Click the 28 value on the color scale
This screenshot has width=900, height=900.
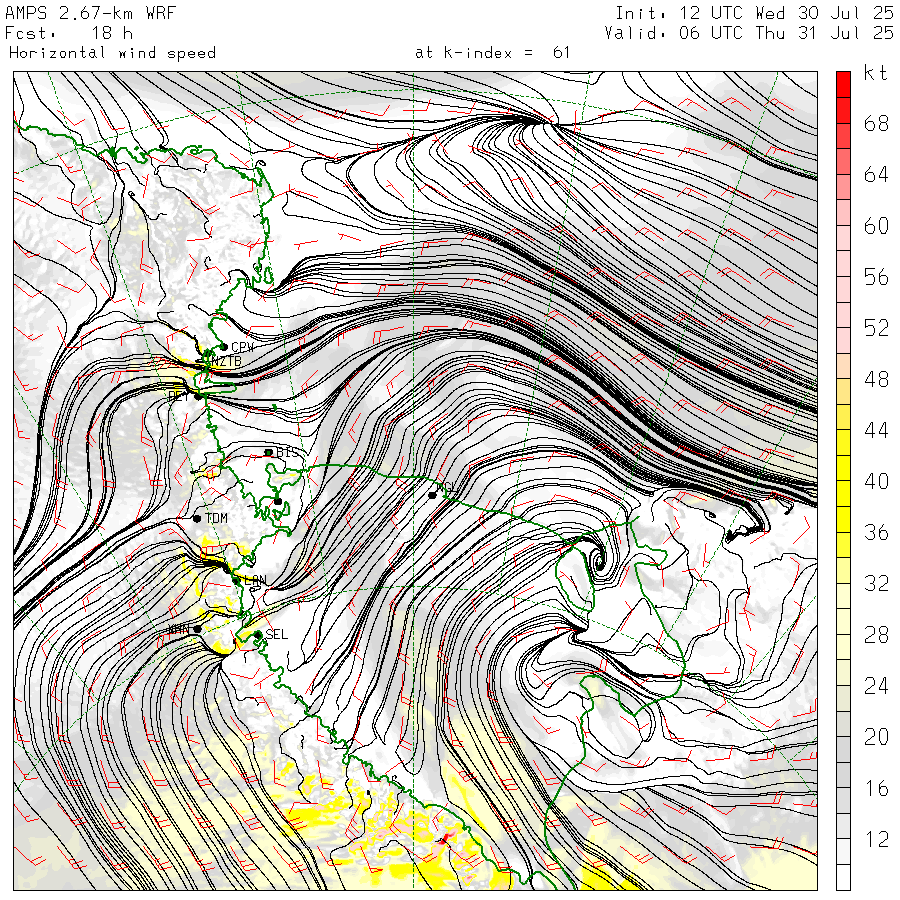point(876,635)
